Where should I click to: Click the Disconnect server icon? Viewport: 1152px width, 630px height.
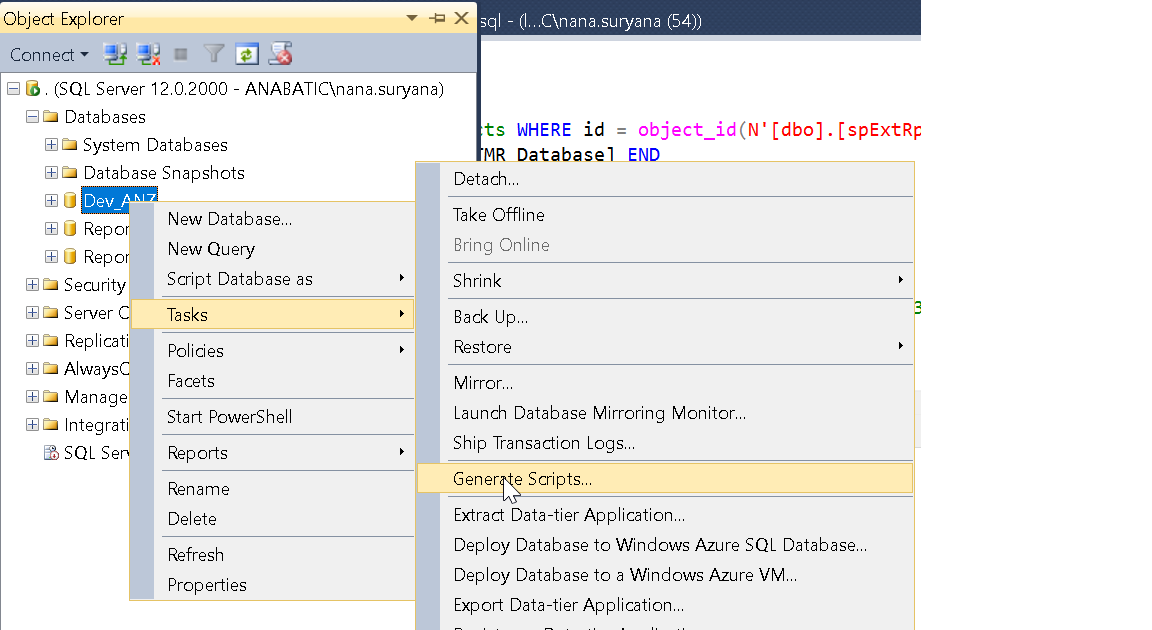point(149,55)
